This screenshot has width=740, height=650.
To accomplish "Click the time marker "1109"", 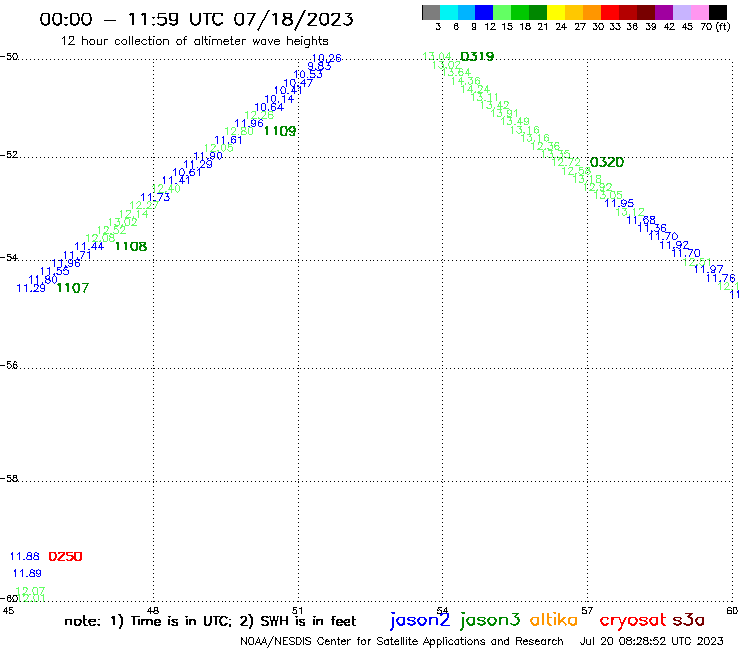I will pyautogui.click(x=280, y=131).
